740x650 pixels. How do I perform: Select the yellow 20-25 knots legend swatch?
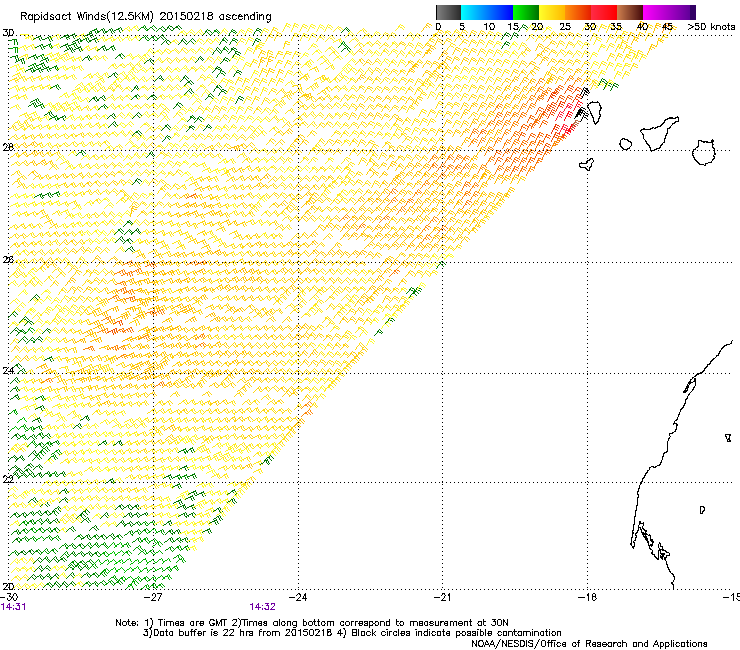(x=552, y=12)
